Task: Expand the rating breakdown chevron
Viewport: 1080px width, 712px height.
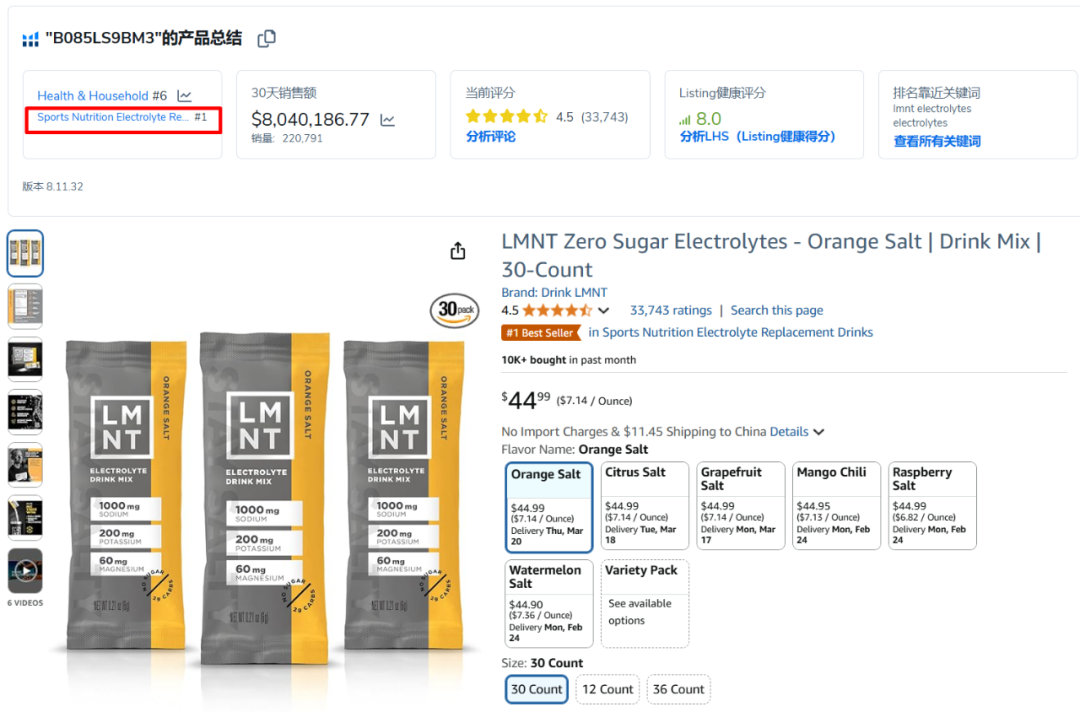Action: 603,311
